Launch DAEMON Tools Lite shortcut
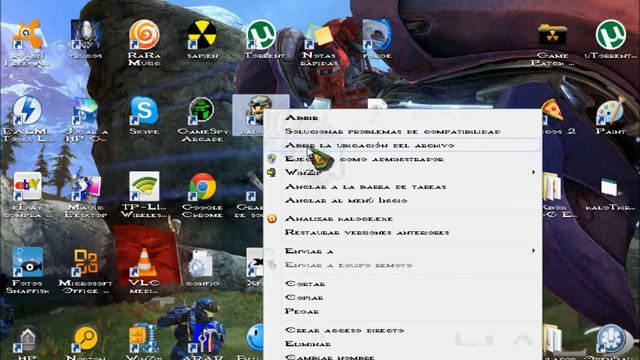 coord(27,111)
